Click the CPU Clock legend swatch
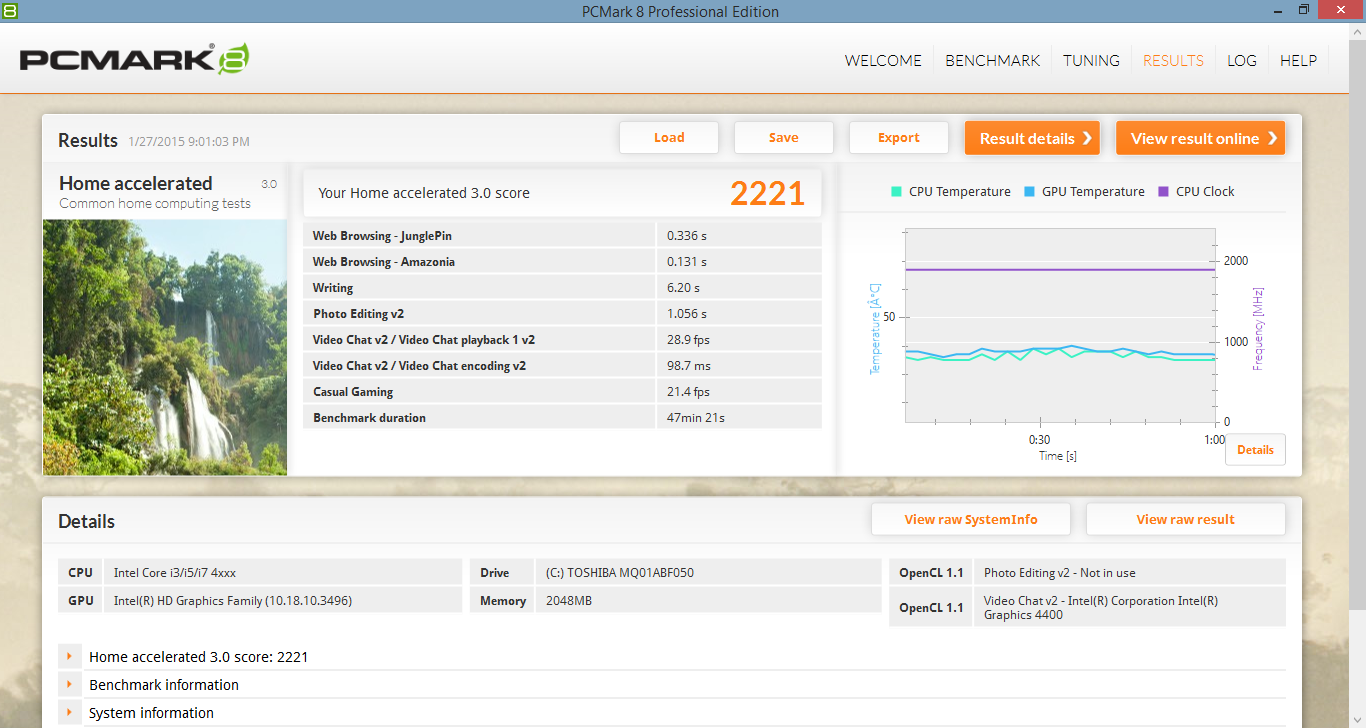1366x728 pixels. coord(1163,192)
